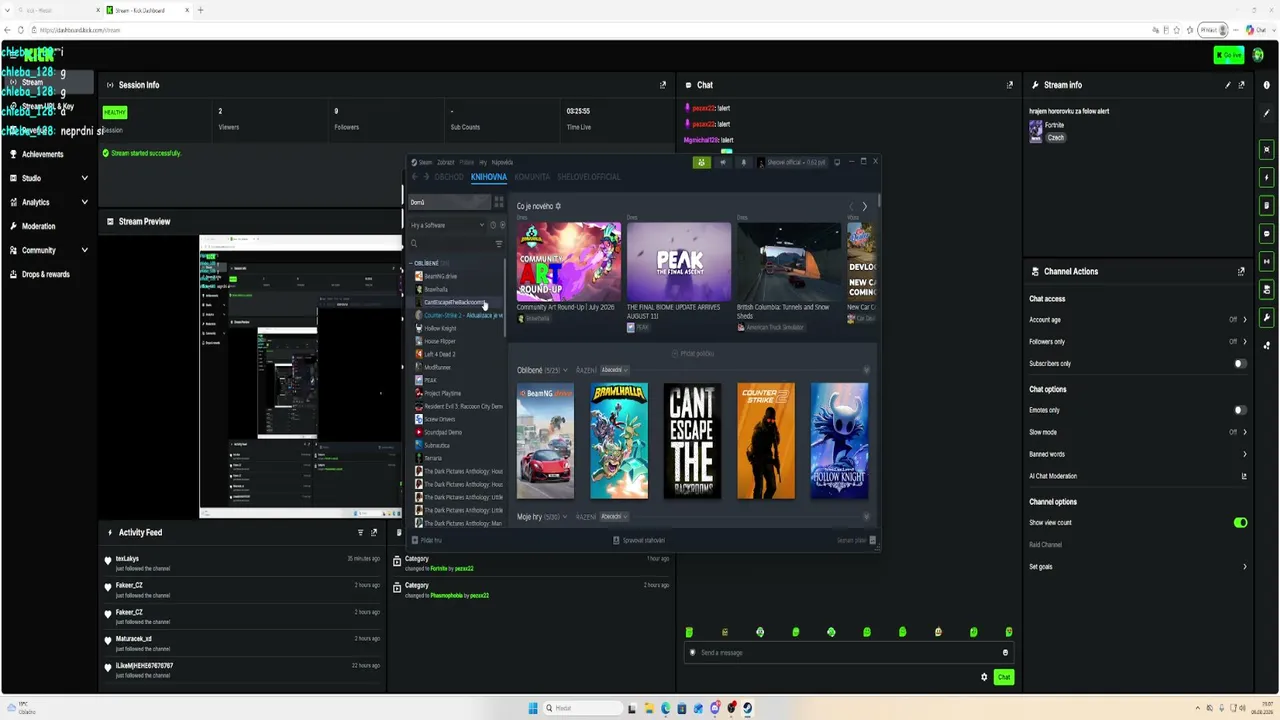Open the Oblíbené sort order dropdown
Image resolution: width=1280 pixels, height=720 pixels.
(x=613, y=370)
